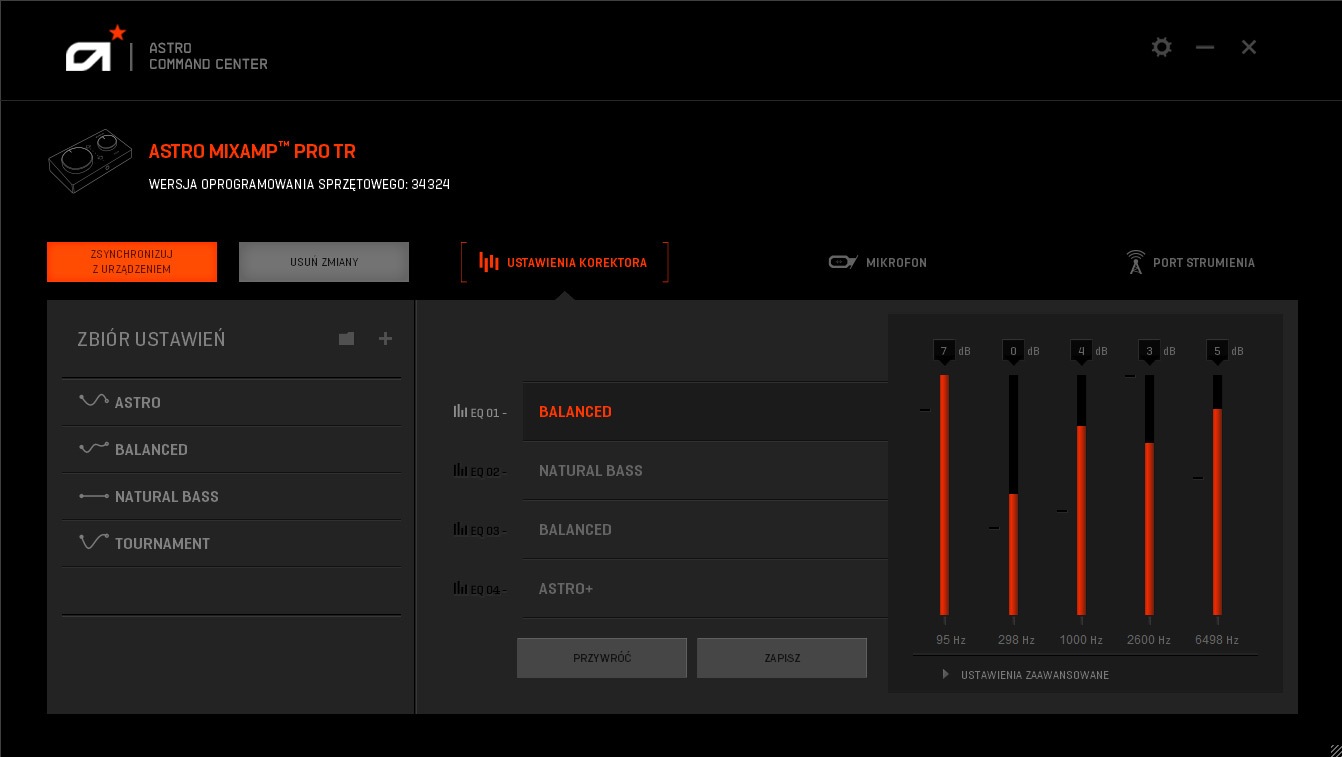Open the PORT STRUMIENIA section
This screenshot has height=757, width=1342.
point(1191,262)
